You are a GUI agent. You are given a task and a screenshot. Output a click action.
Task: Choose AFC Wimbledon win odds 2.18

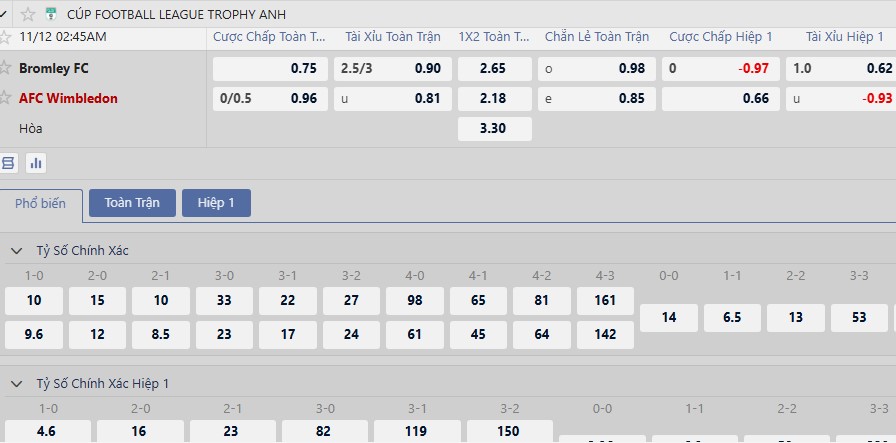(x=494, y=98)
